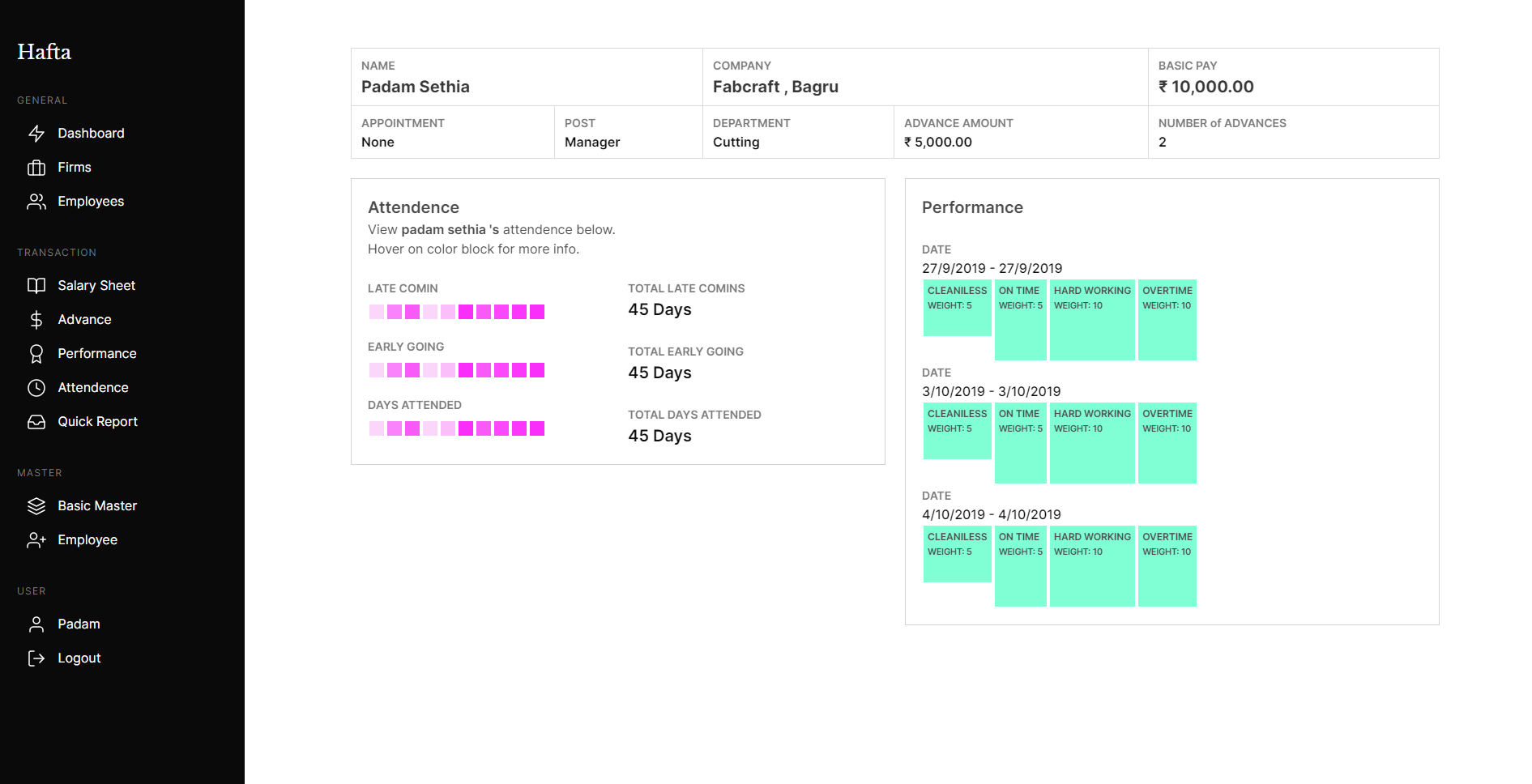Click the Basic Master layers icon
This screenshot has height=784, width=1532.
tap(36, 506)
